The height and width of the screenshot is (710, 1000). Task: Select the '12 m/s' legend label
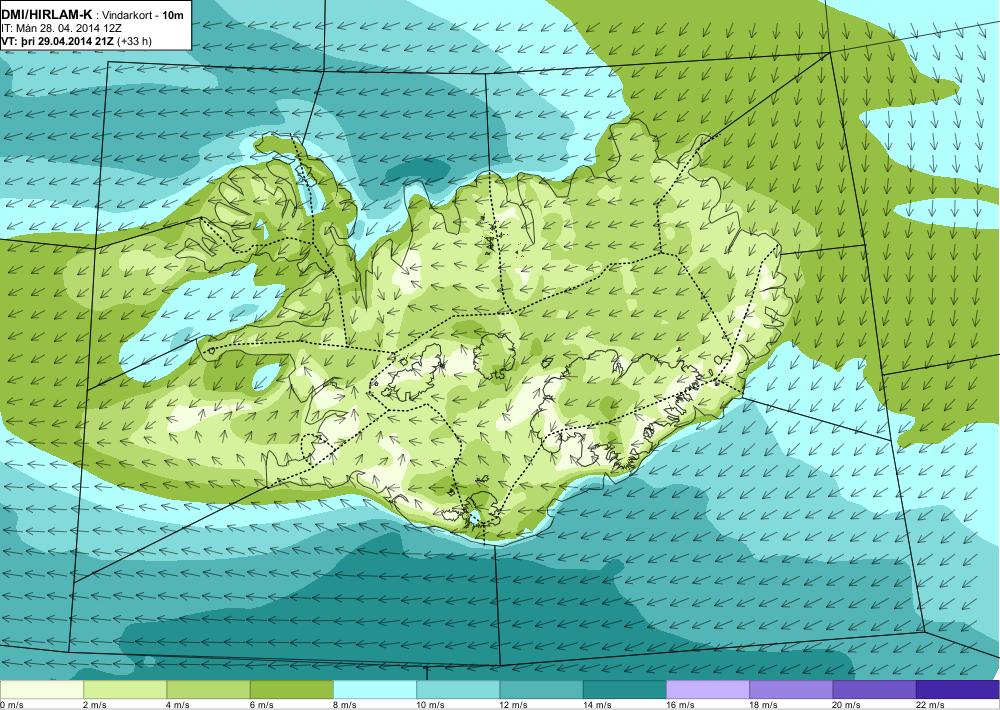(x=514, y=705)
